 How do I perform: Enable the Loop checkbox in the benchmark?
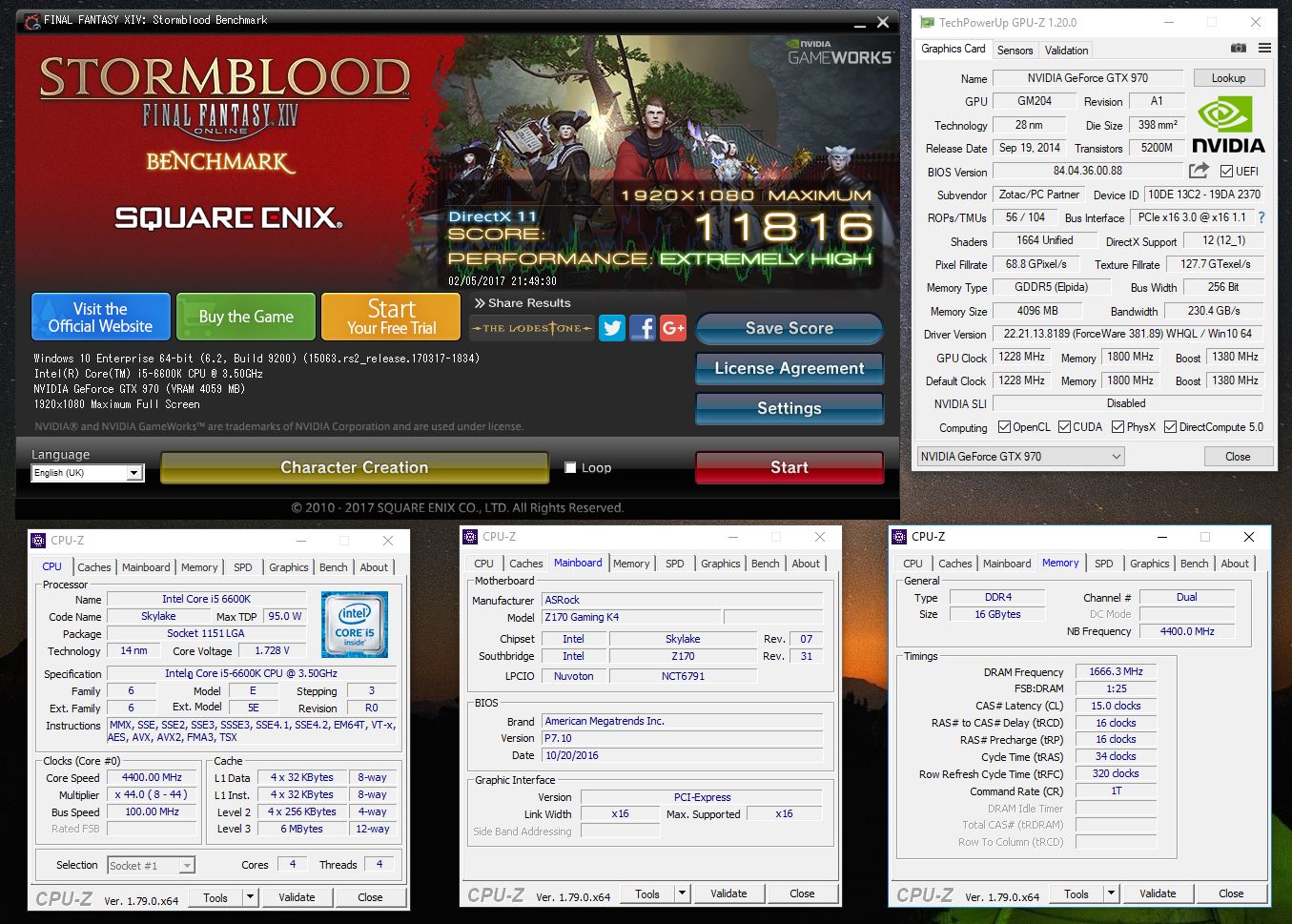570,467
